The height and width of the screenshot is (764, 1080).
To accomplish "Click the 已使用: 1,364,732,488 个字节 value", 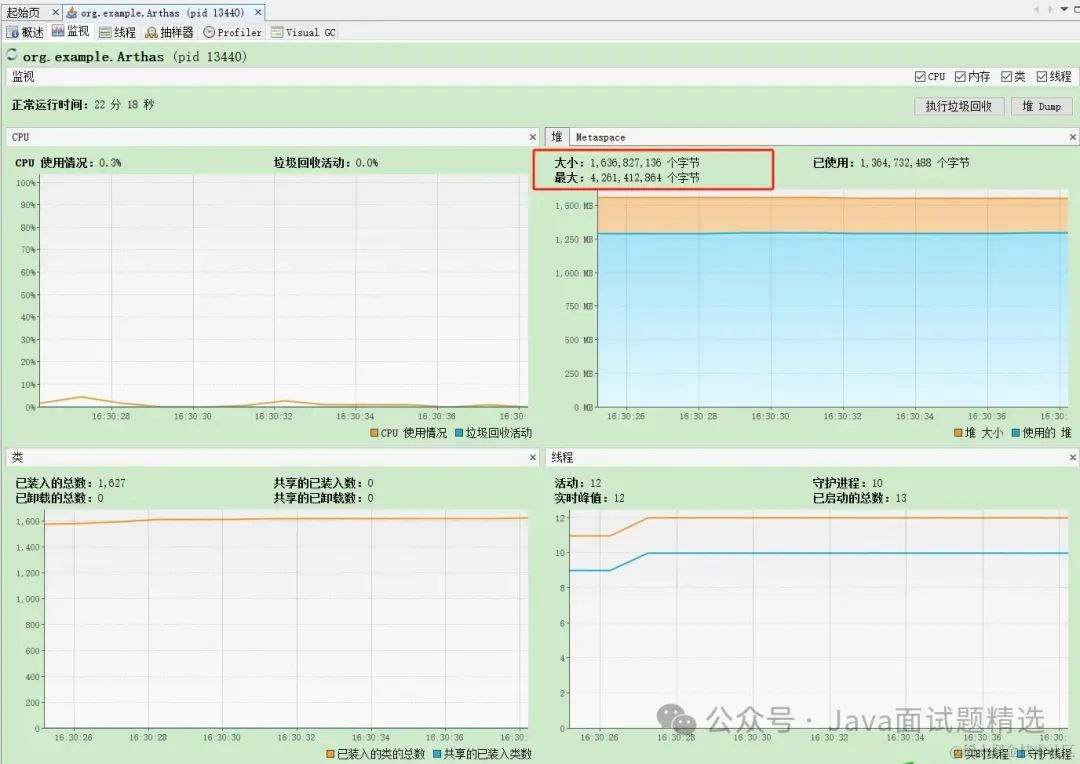I will click(x=891, y=163).
